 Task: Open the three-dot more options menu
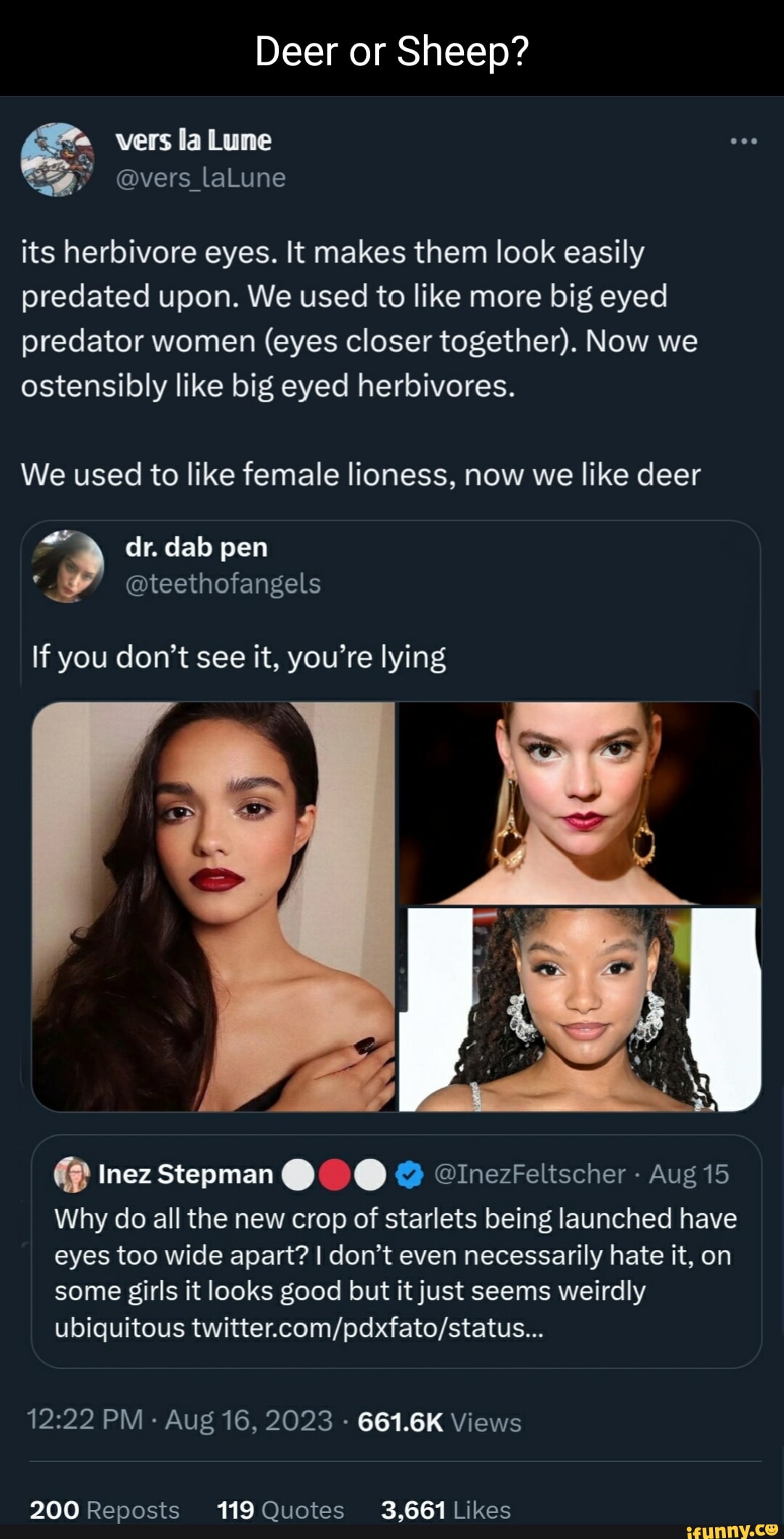[743, 141]
